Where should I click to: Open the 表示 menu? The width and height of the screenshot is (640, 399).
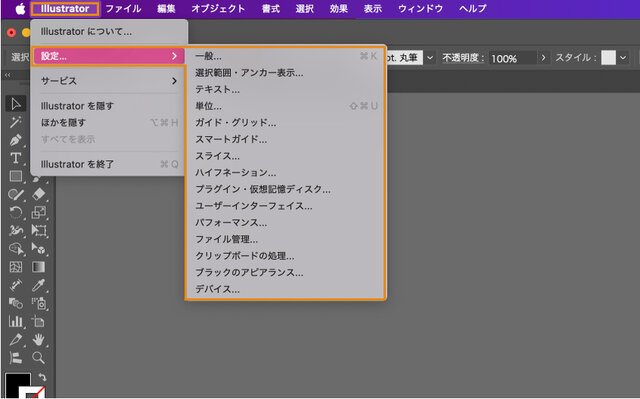click(x=373, y=9)
